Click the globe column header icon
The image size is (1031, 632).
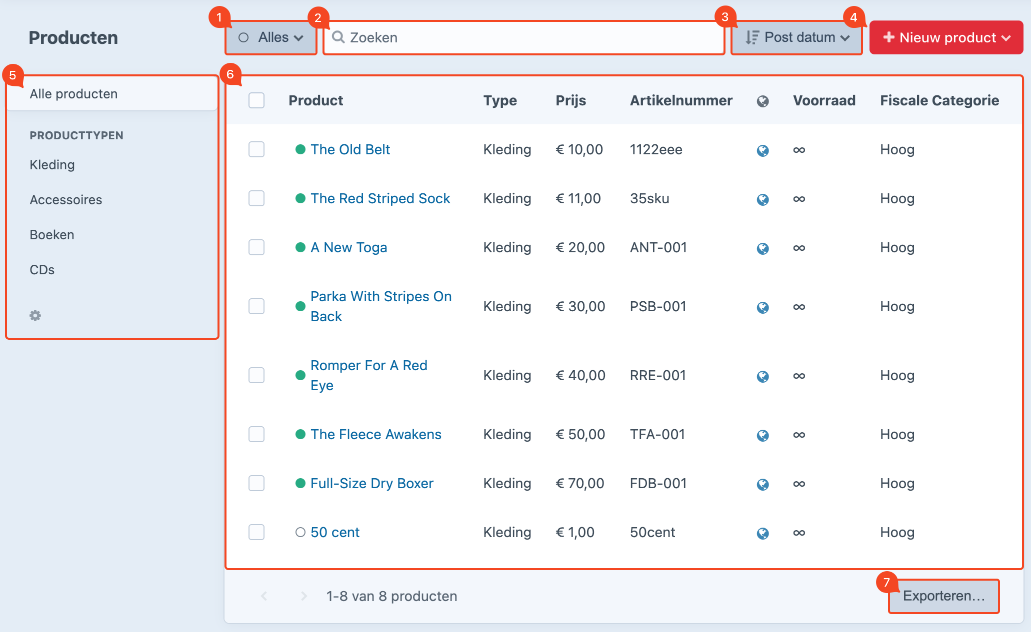point(763,101)
